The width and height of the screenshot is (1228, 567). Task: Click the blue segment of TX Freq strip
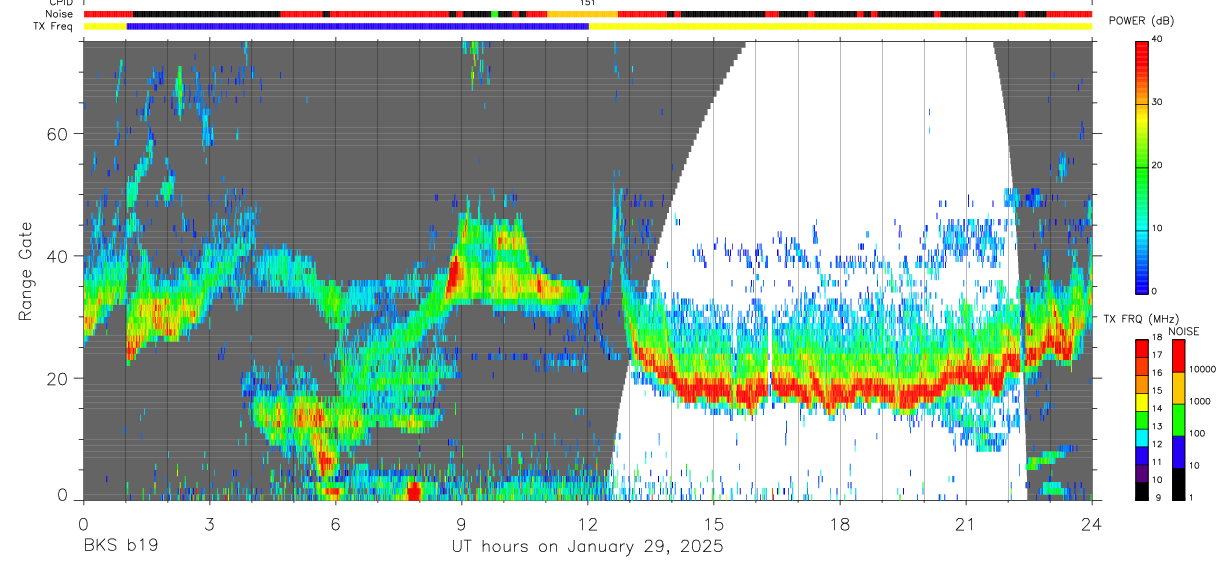coord(358,26)
